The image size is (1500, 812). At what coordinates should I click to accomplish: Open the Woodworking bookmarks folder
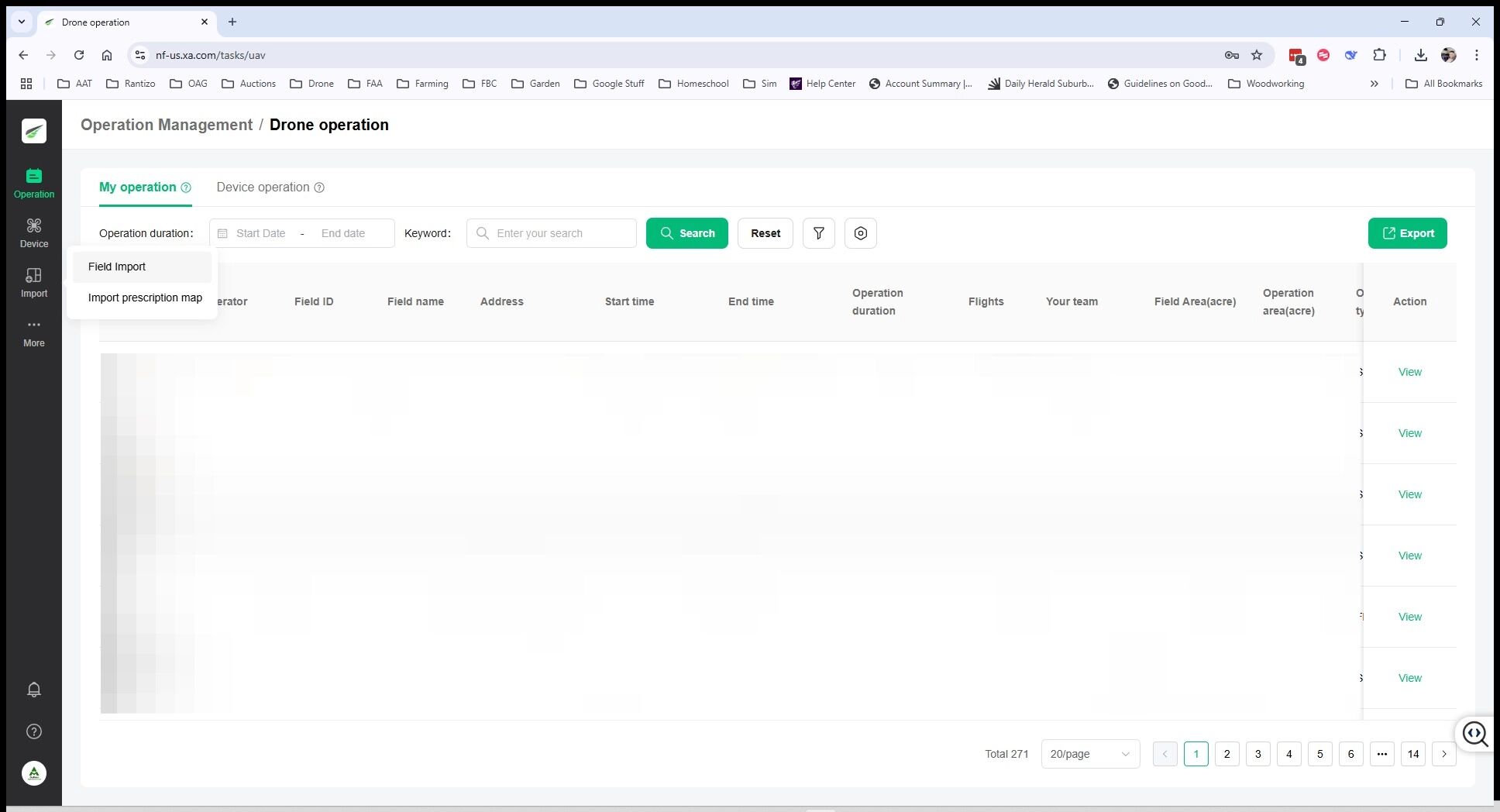1266,84
